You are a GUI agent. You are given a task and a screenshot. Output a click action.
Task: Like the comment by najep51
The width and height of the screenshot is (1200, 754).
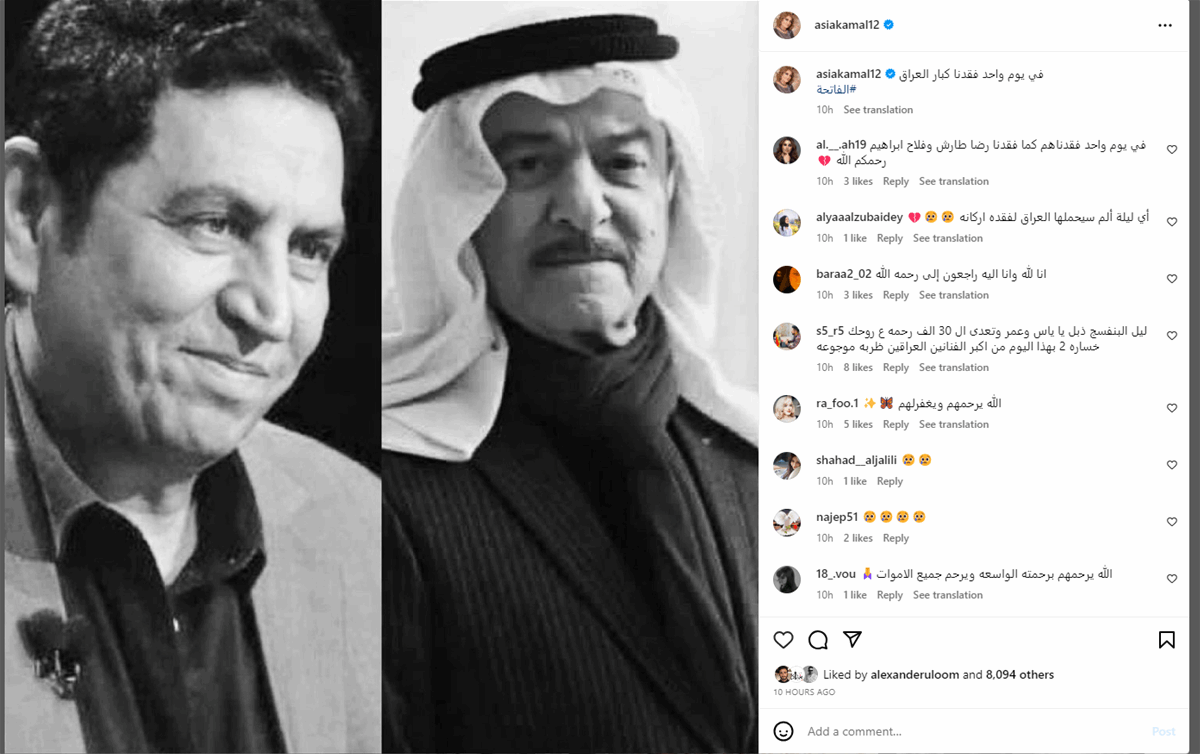[1172, 522]
